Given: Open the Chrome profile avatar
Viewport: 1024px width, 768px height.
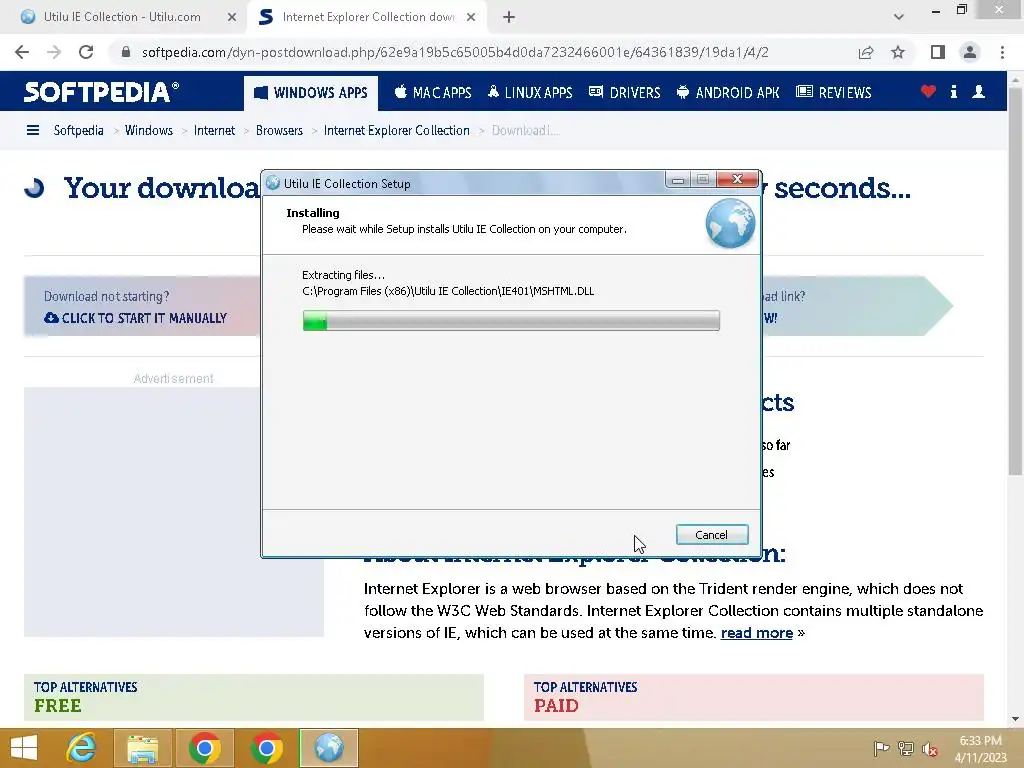Looking at the screenshot, I should (970, 52).
